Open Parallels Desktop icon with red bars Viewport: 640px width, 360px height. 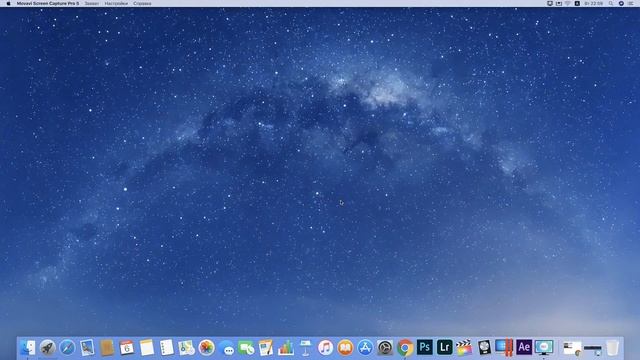point(504,348)
